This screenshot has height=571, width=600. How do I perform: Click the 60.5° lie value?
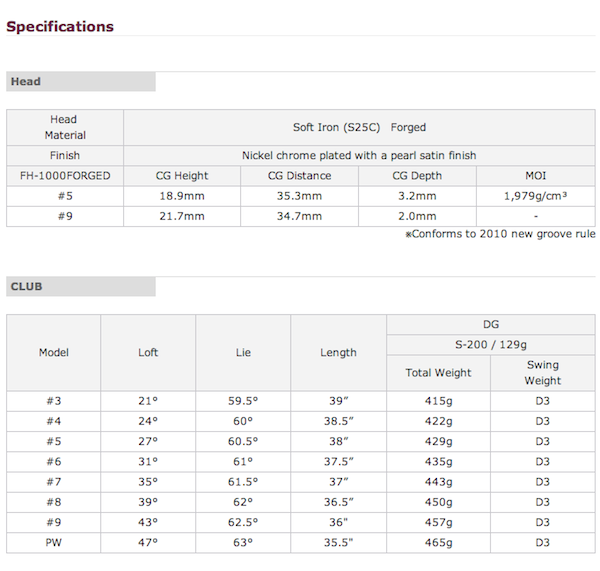[x=243, y=442]
